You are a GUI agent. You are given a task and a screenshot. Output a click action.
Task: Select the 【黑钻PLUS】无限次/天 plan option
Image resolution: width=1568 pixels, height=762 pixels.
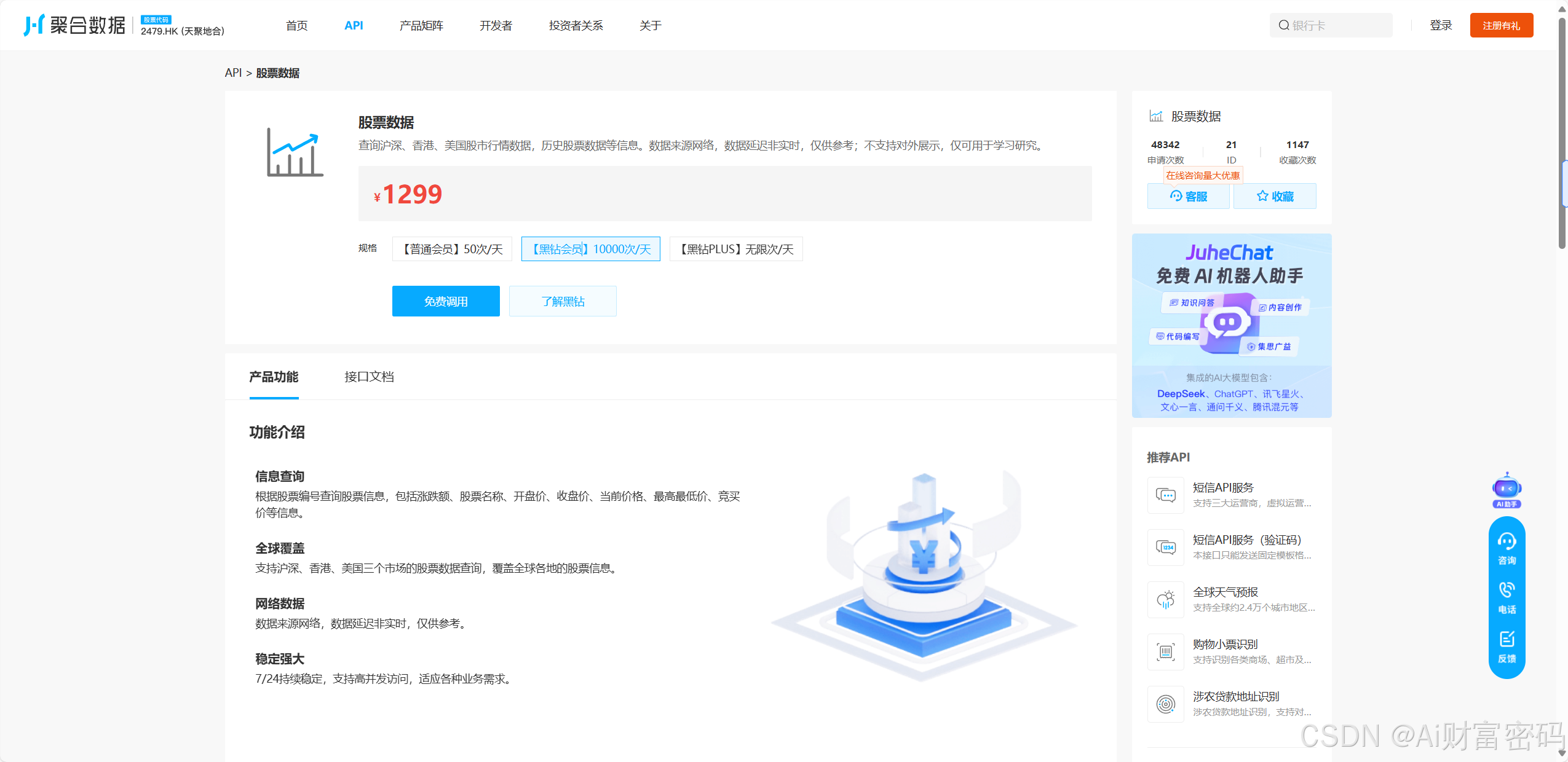735,249
